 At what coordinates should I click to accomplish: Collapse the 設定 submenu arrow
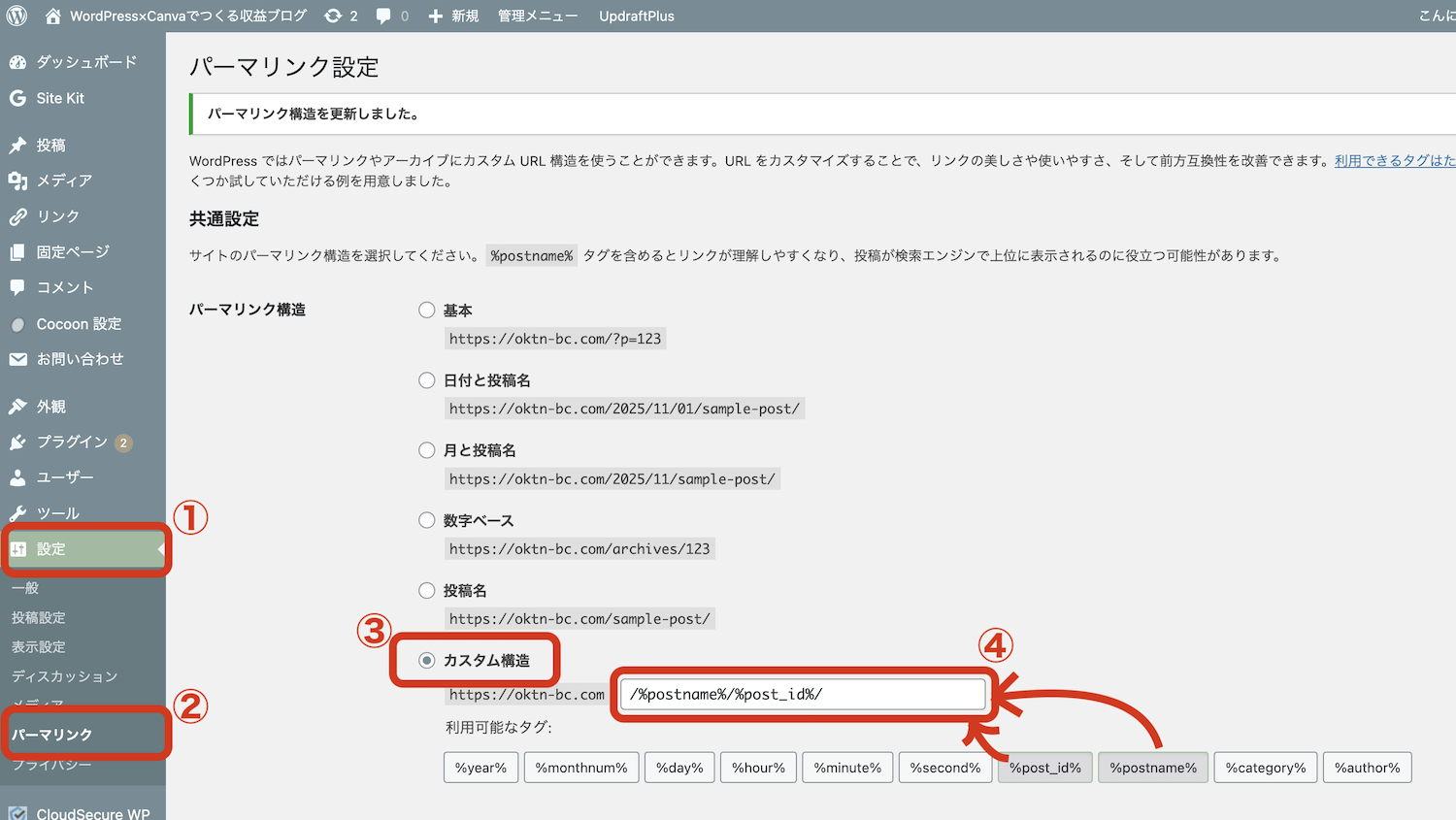161,548
